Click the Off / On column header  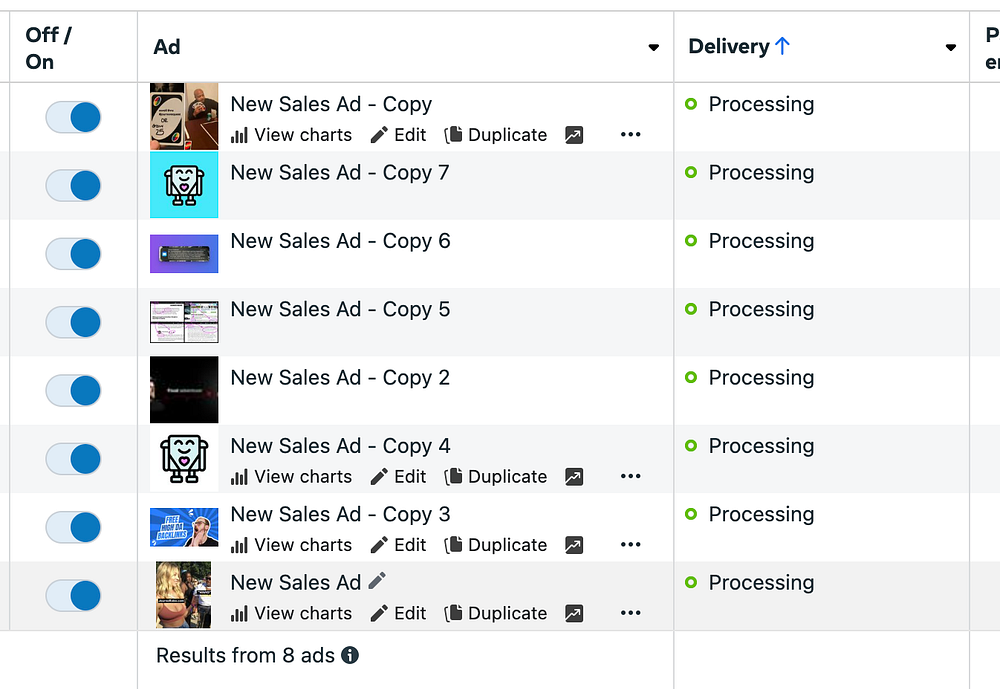(49, 48)
